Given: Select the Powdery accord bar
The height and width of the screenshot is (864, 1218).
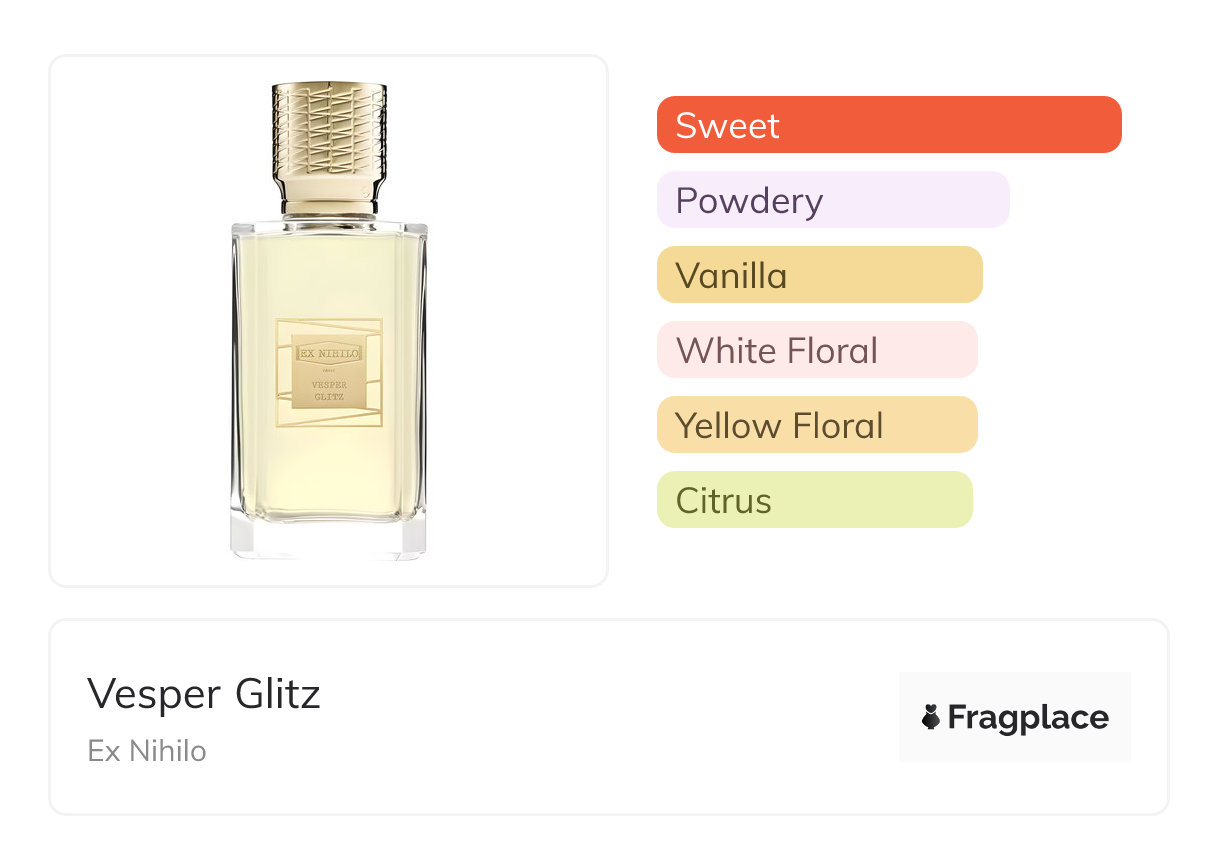Looking at the screenshot, I should coord(832,200).
